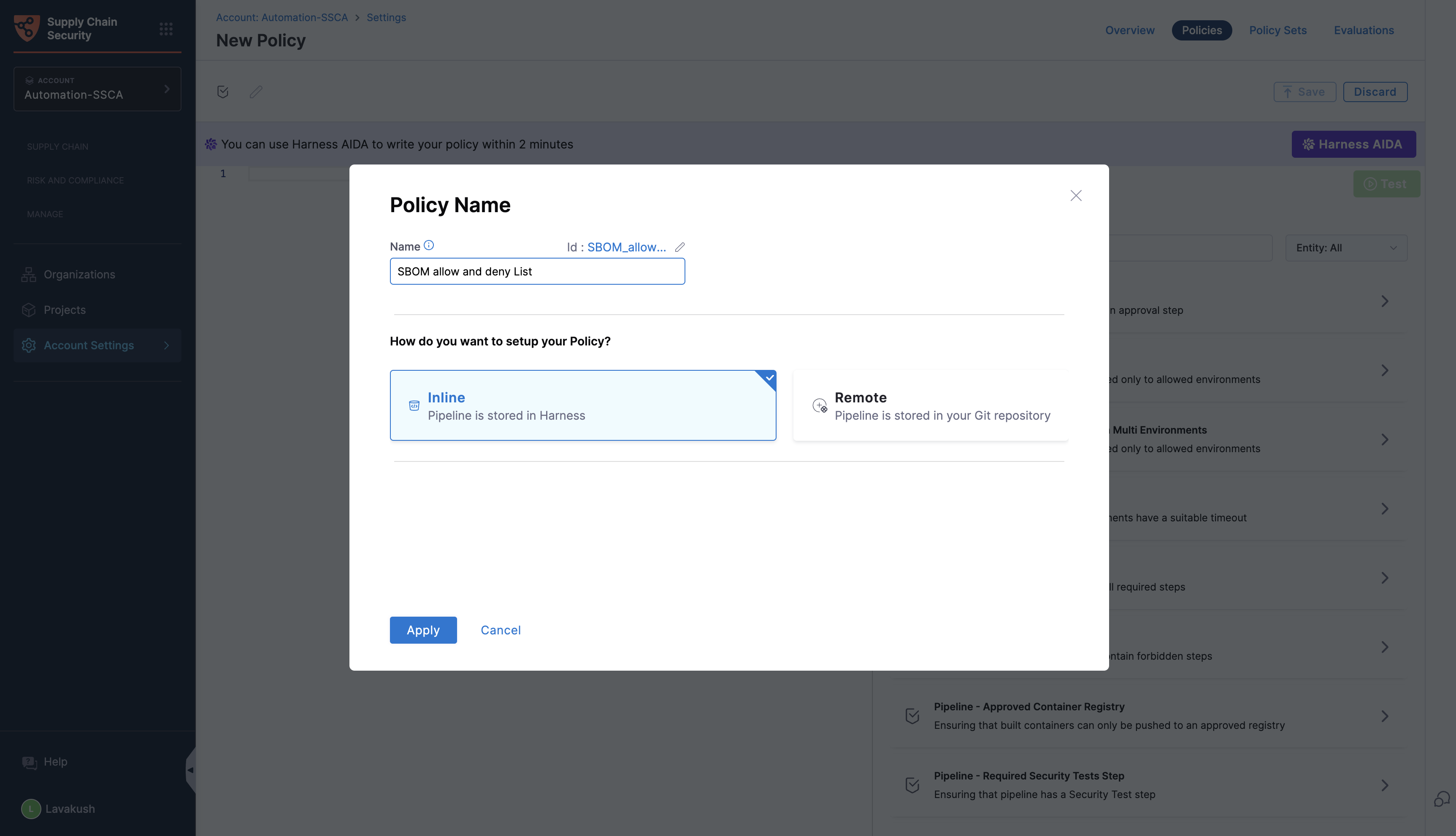Click the Projects icon in the sidebar
This screenshot has width=1456, height=836.
click(29, 310)
